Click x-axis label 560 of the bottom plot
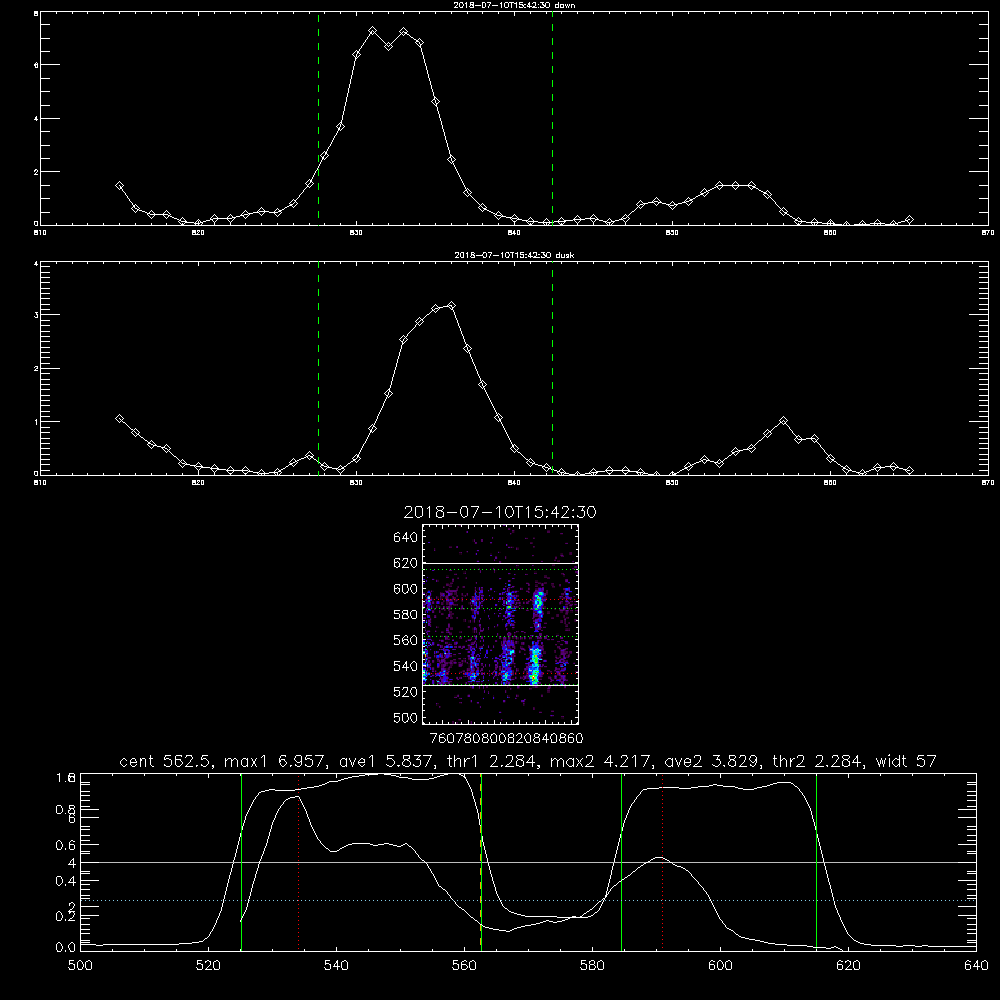Screen dimensions: 1000x1000 (464, 966)
